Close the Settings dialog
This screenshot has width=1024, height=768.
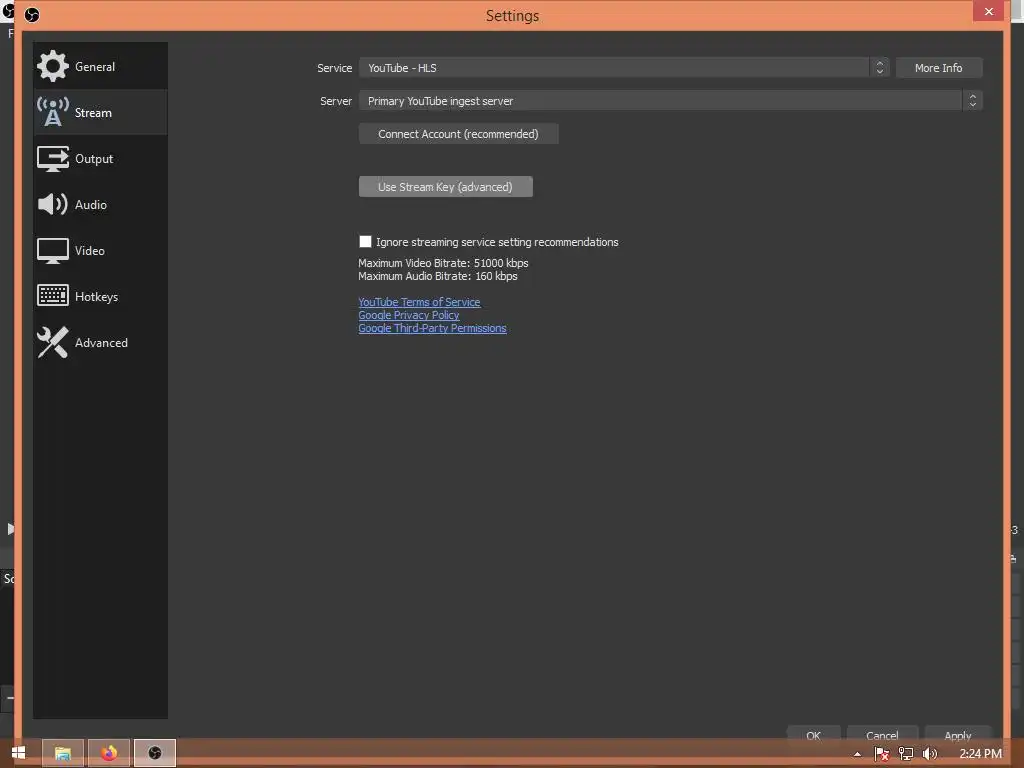988,11
